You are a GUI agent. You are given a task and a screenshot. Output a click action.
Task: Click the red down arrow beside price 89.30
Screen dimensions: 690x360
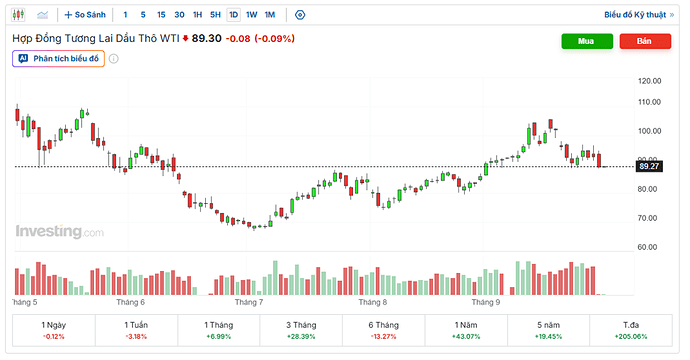click(x=185, y=38)
